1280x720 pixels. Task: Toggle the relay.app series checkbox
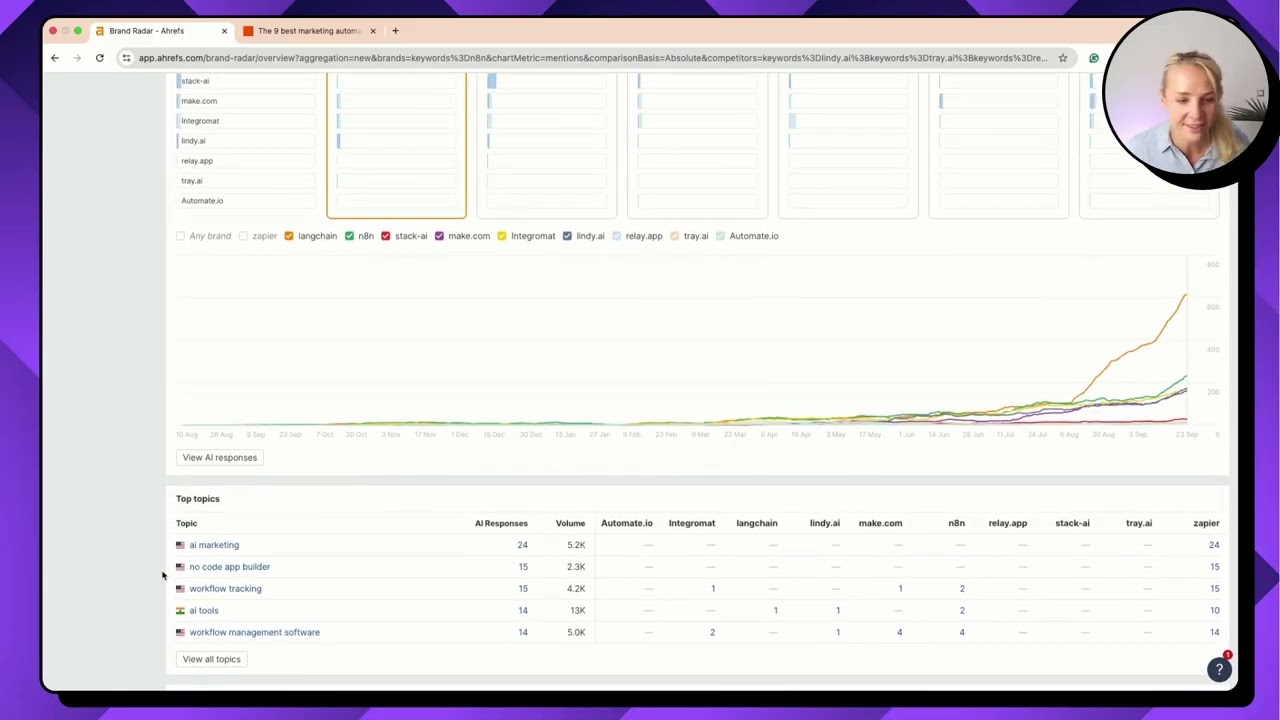[616, 236]
